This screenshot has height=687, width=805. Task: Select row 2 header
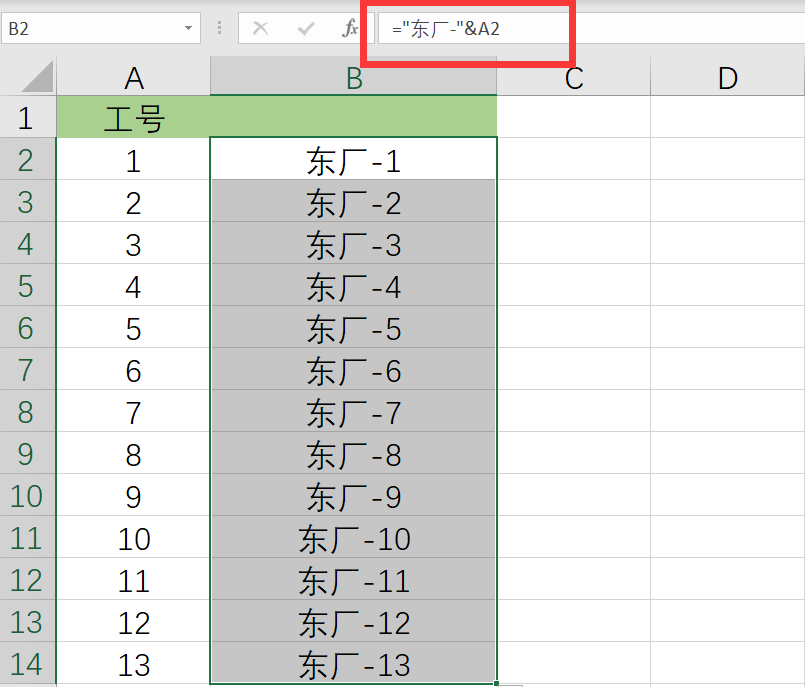[x=28, y=159]
